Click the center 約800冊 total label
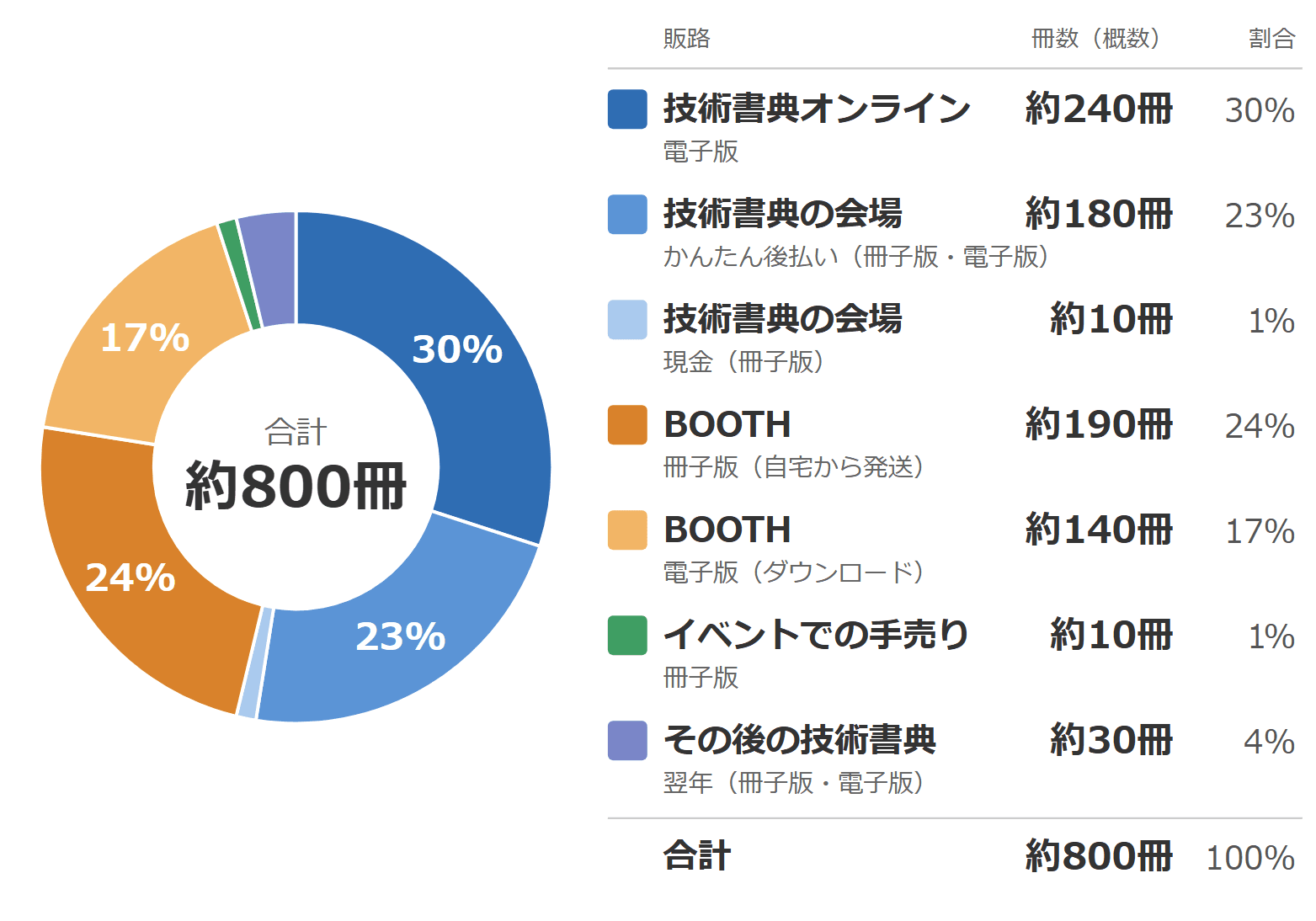Screen dimensions: 1316x921 tap(296, 486)
